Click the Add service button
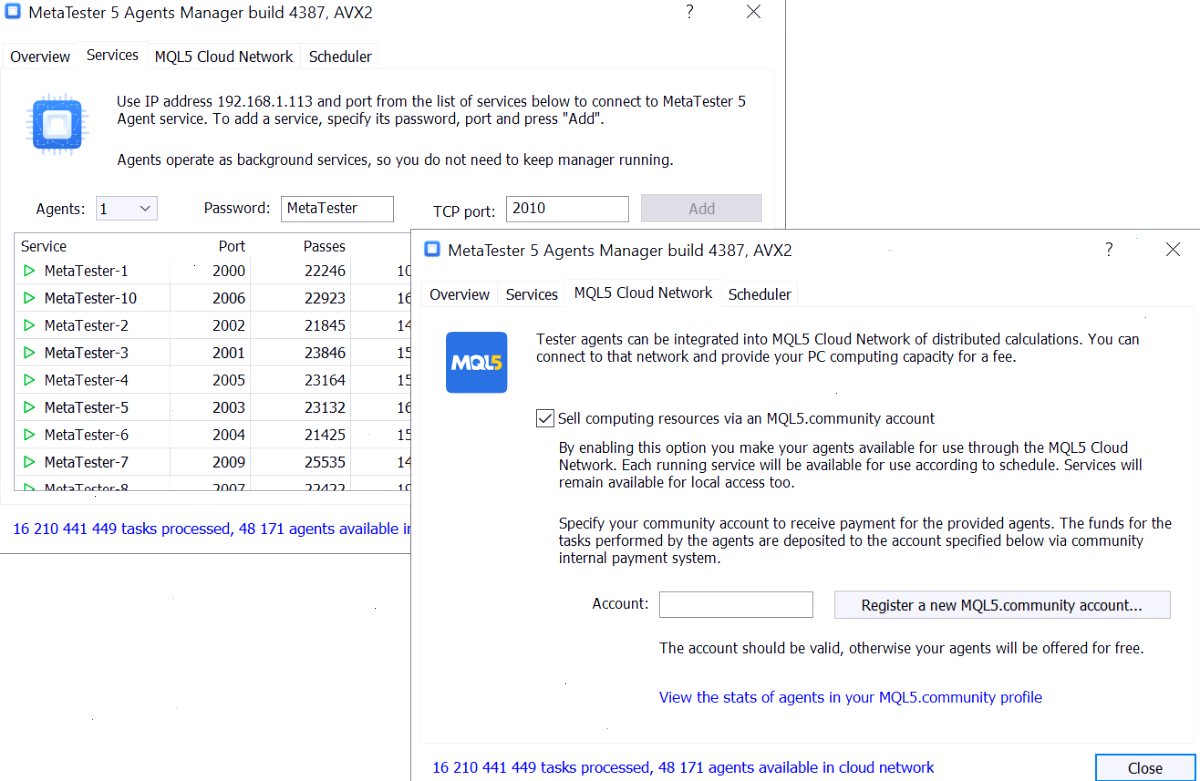Viewport: 1200px width, 781px height. click(x=701, y=208)
